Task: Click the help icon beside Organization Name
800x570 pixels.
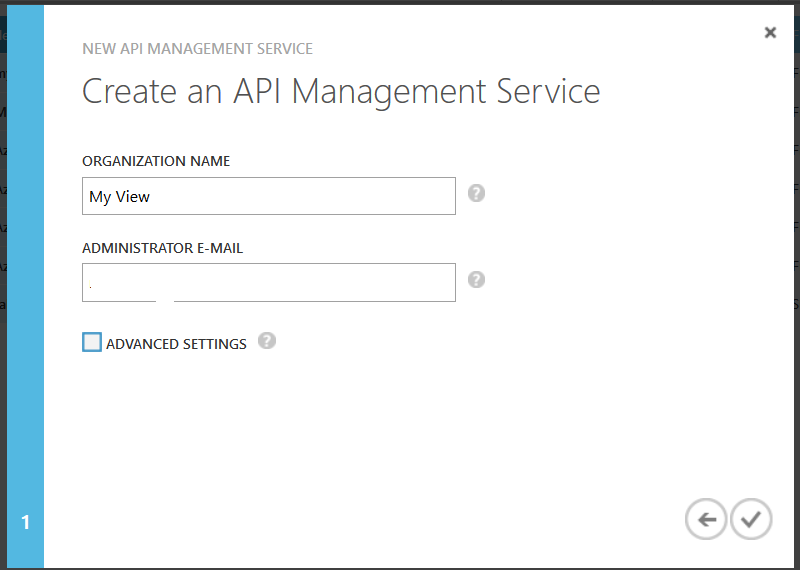Action: (x=477, y=193)
